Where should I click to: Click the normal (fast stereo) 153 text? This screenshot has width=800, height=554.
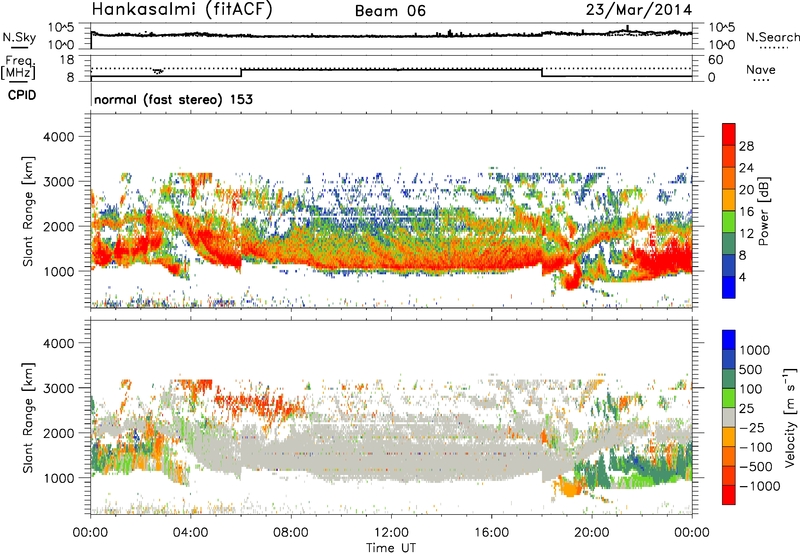point(173,99)
